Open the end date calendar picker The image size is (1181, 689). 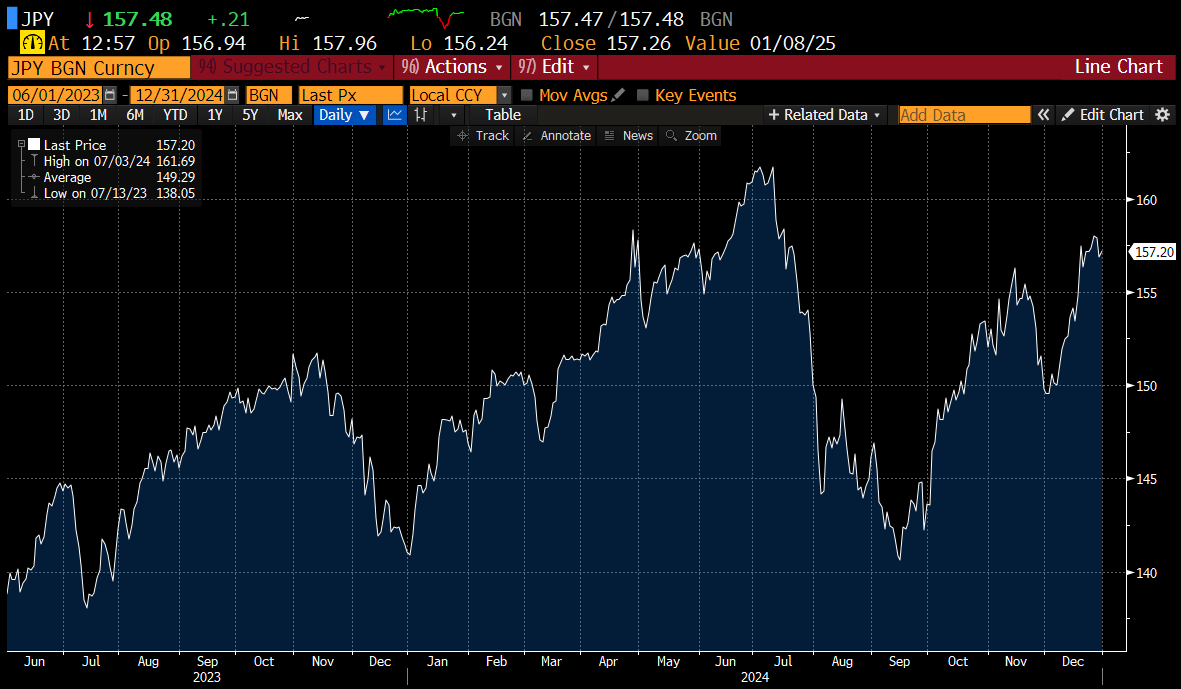(233, 95)
